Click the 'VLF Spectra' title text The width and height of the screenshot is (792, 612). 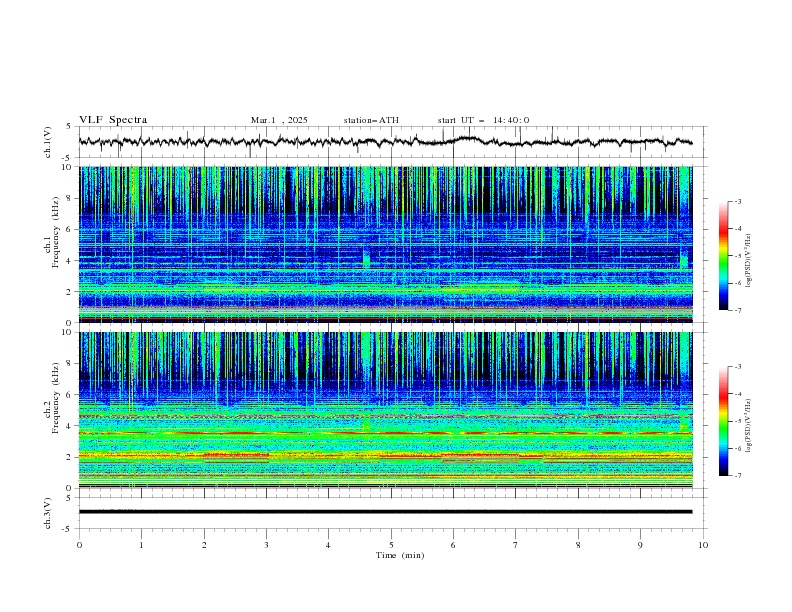point(113,120)
